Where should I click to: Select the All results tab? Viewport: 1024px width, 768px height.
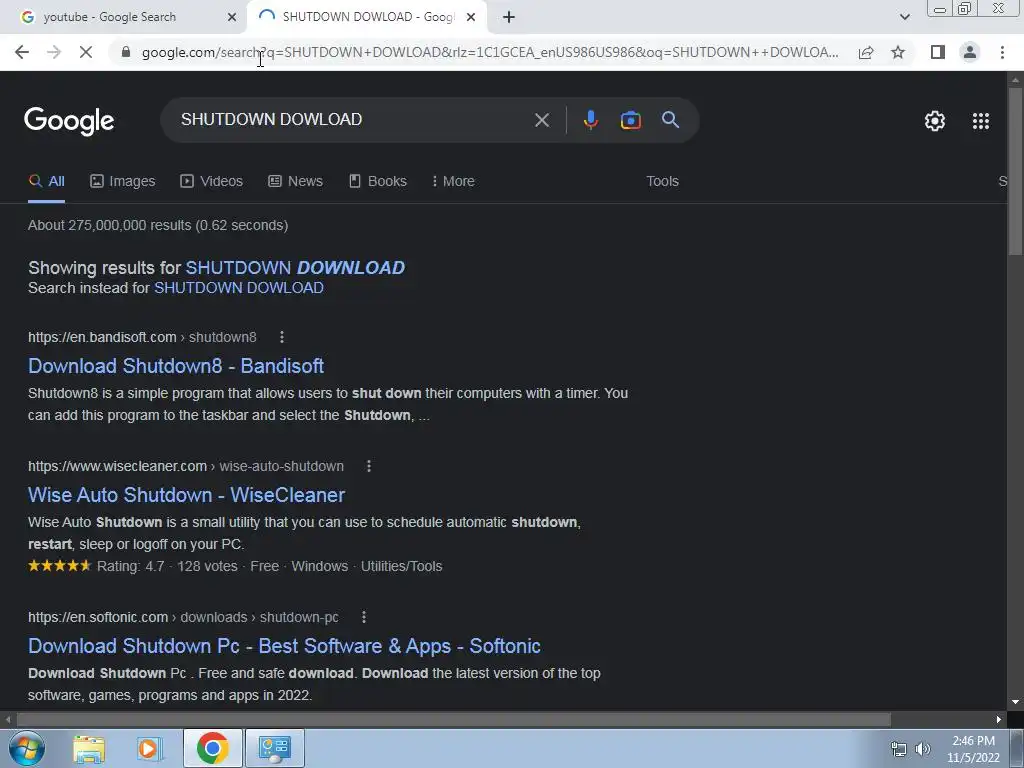coord(46,182)
